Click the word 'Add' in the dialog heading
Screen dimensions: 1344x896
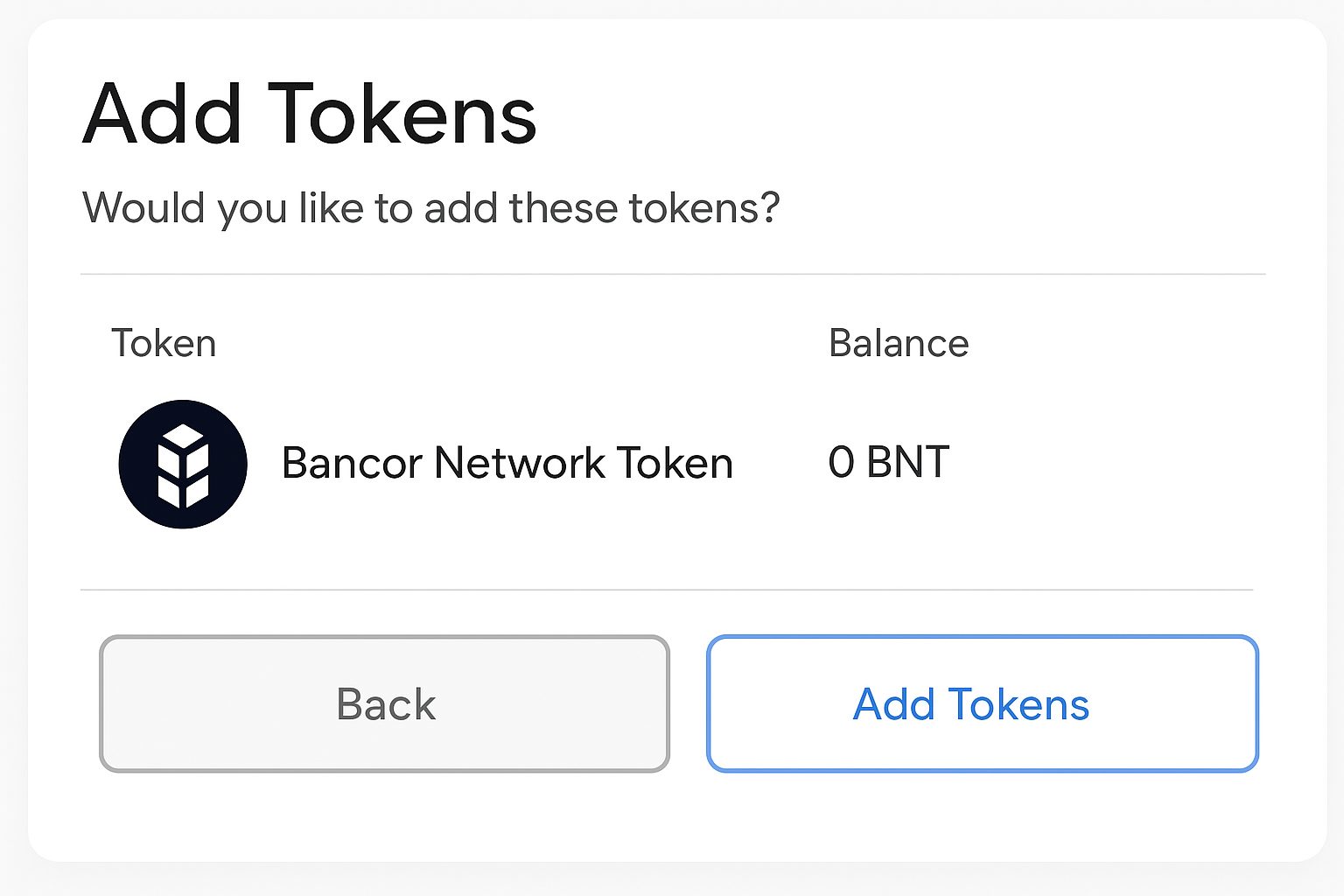[163, 115]
